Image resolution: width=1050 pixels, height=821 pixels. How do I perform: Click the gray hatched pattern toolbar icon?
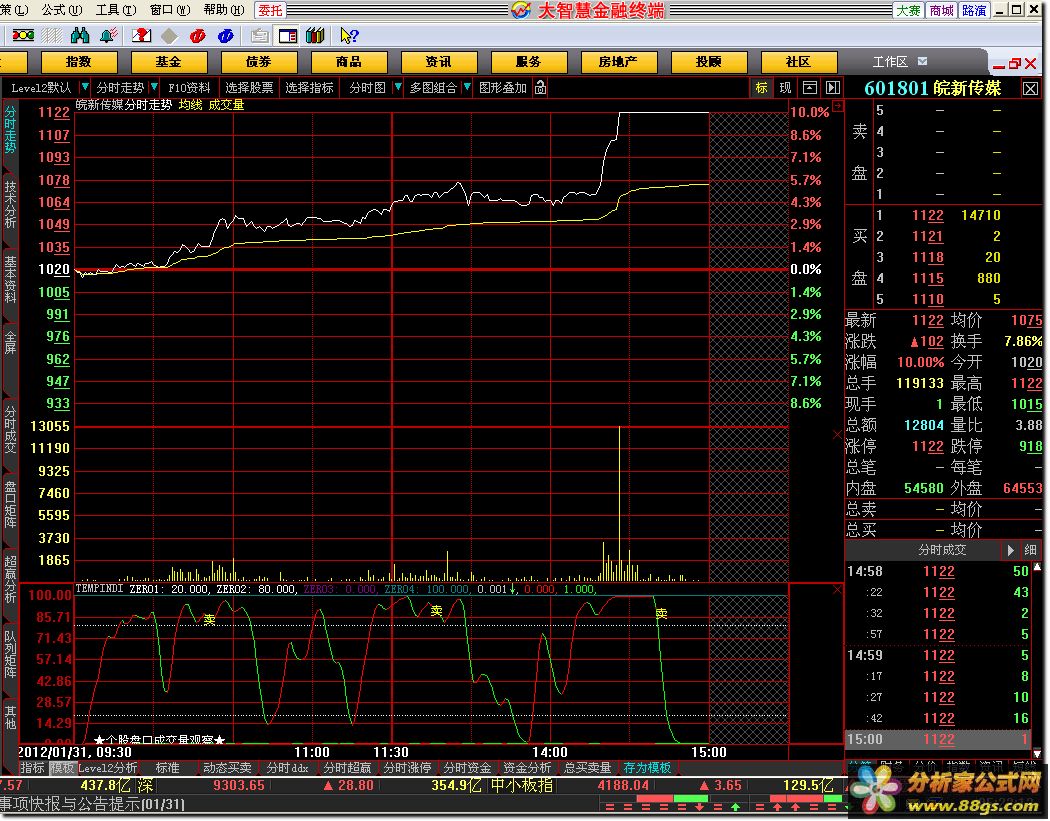point(52,35)
